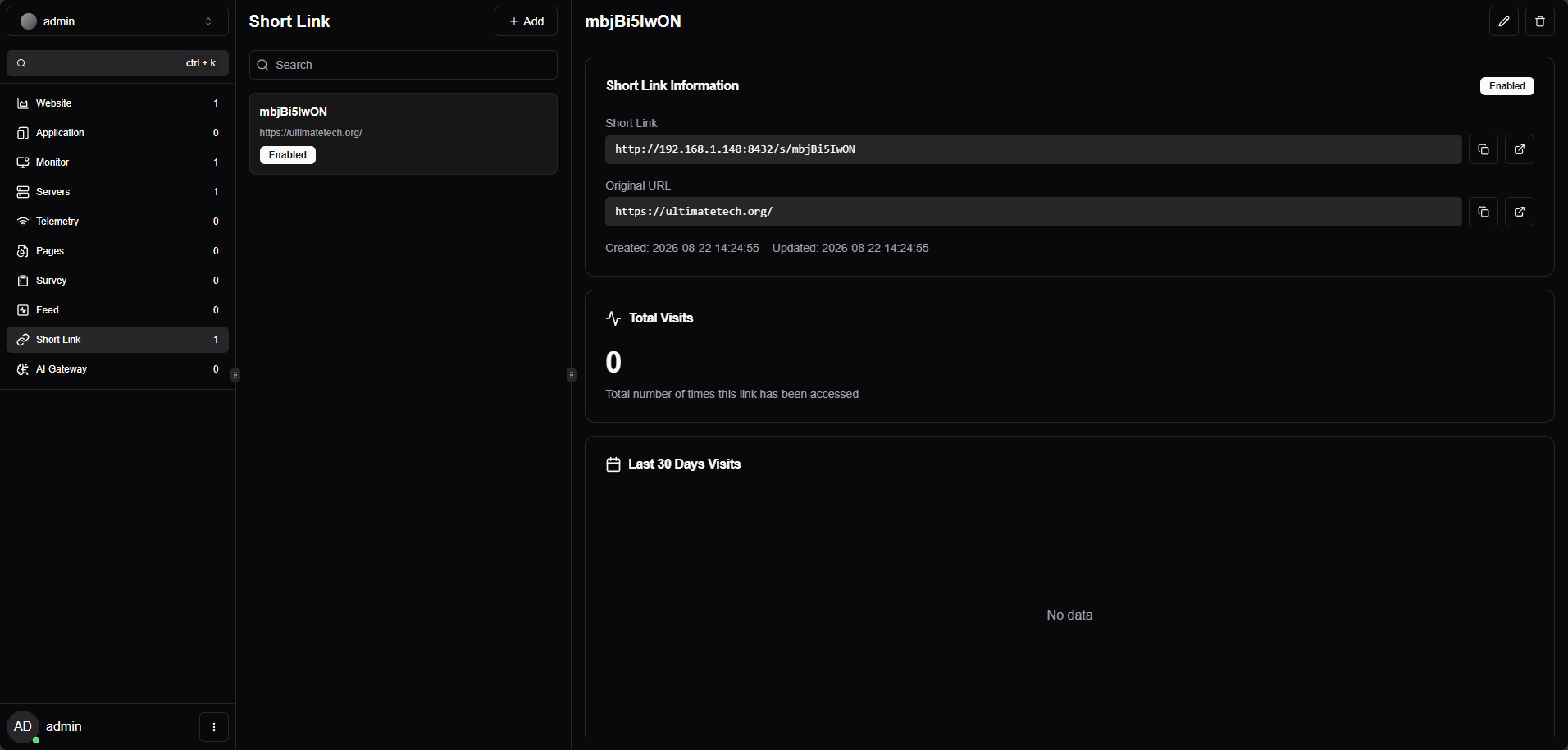This screenshot has width=1568, height=750.
Task: Select Survey in the sidebar
Action: tap(117, 281)
